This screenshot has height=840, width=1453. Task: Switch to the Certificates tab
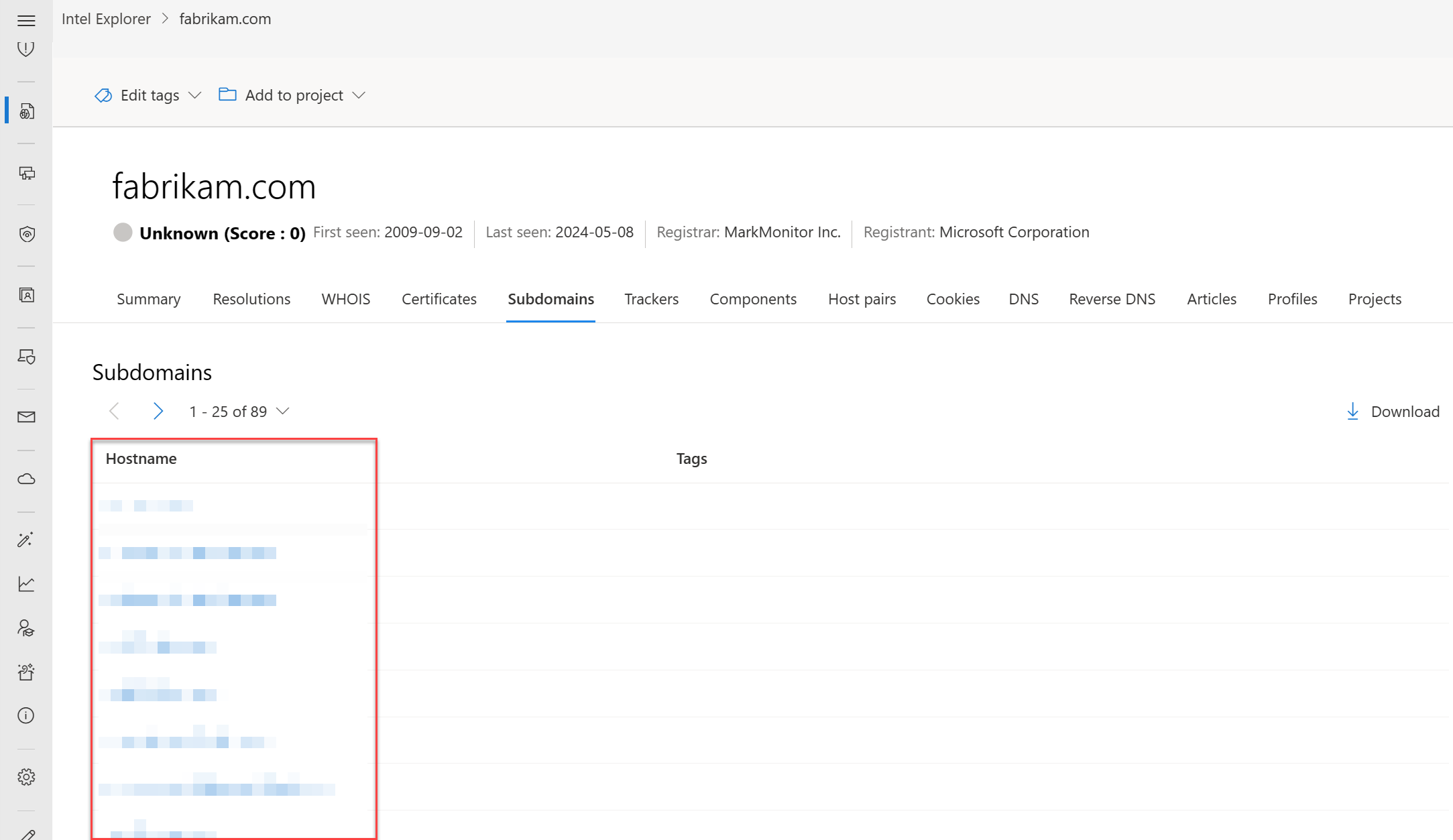[439, 299]
